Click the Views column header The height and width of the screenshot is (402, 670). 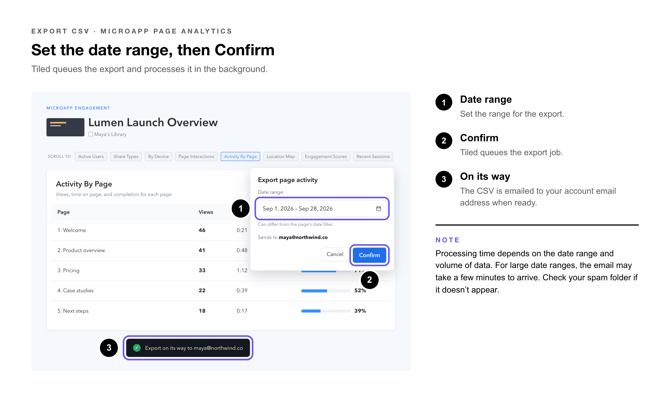(x=206, y=212)
